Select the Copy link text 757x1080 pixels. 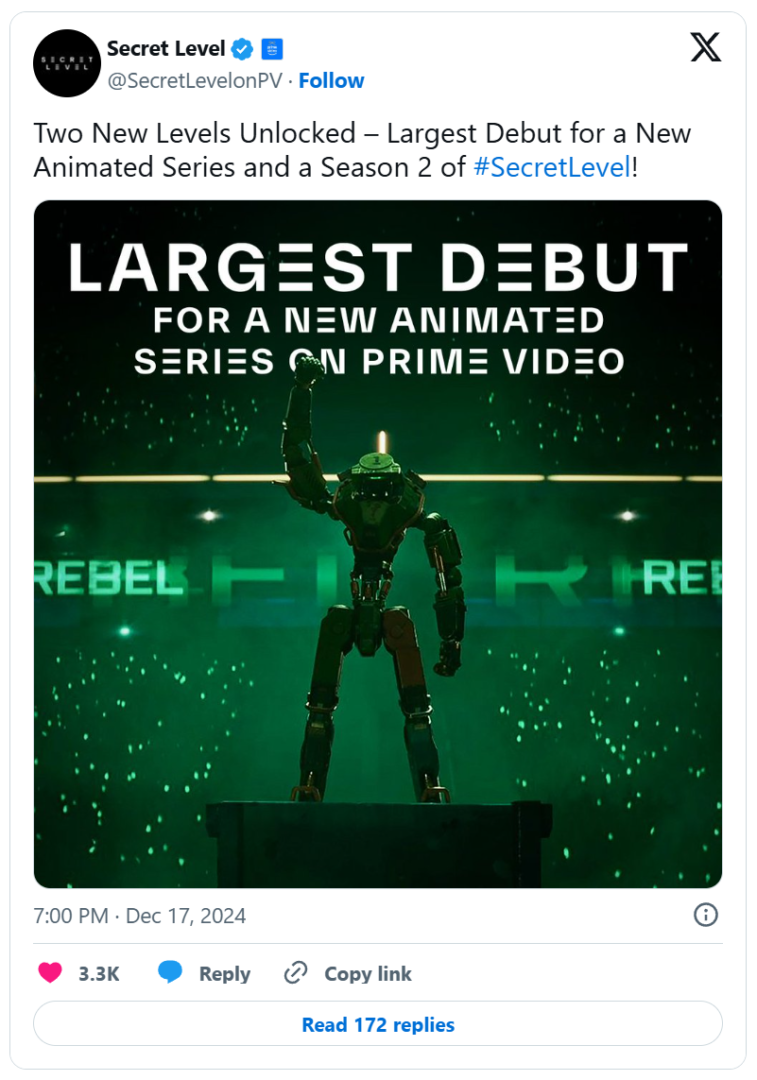(367, 974)
